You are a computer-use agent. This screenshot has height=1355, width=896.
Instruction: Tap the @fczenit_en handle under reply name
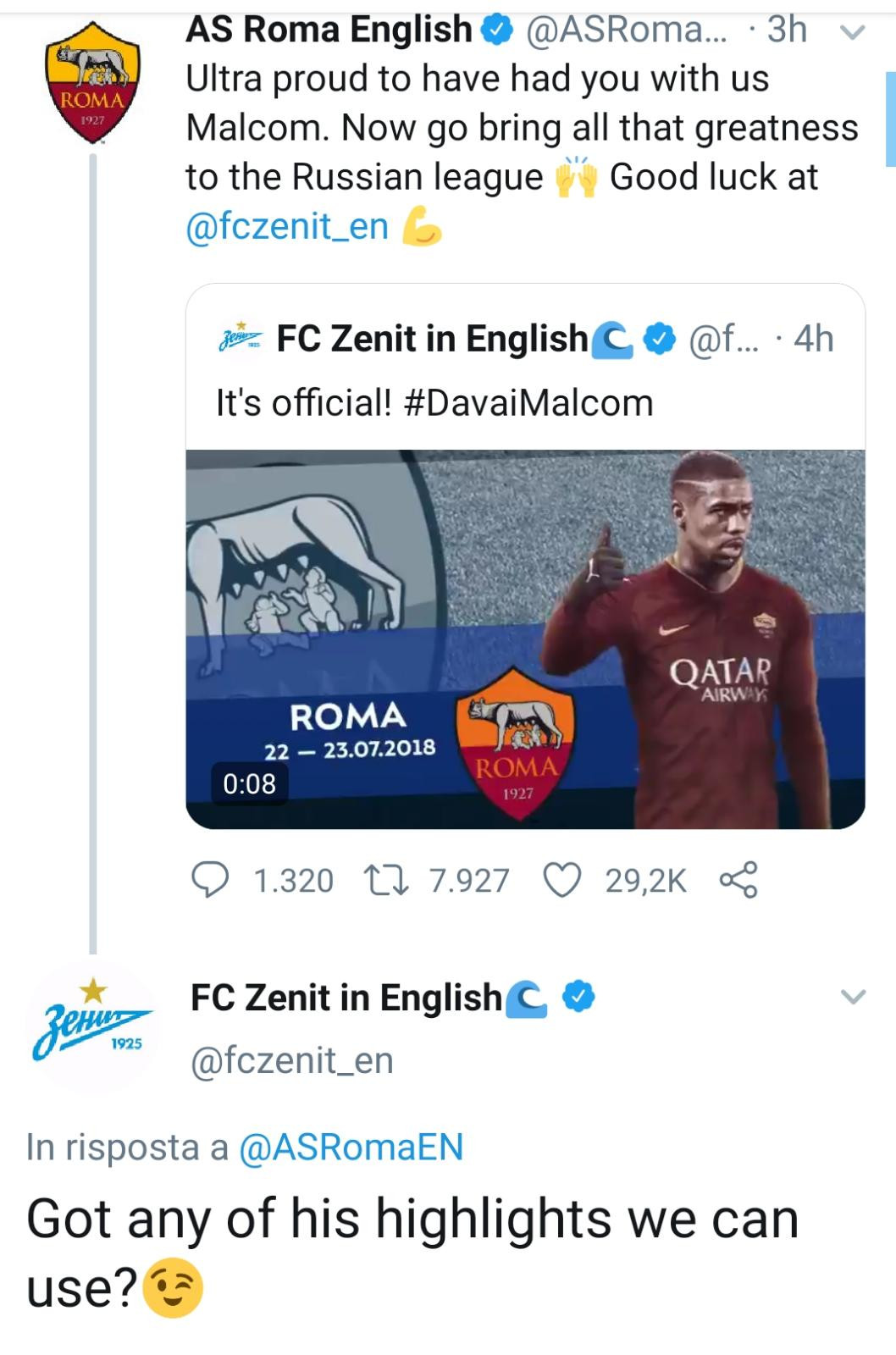[292, 1060]
